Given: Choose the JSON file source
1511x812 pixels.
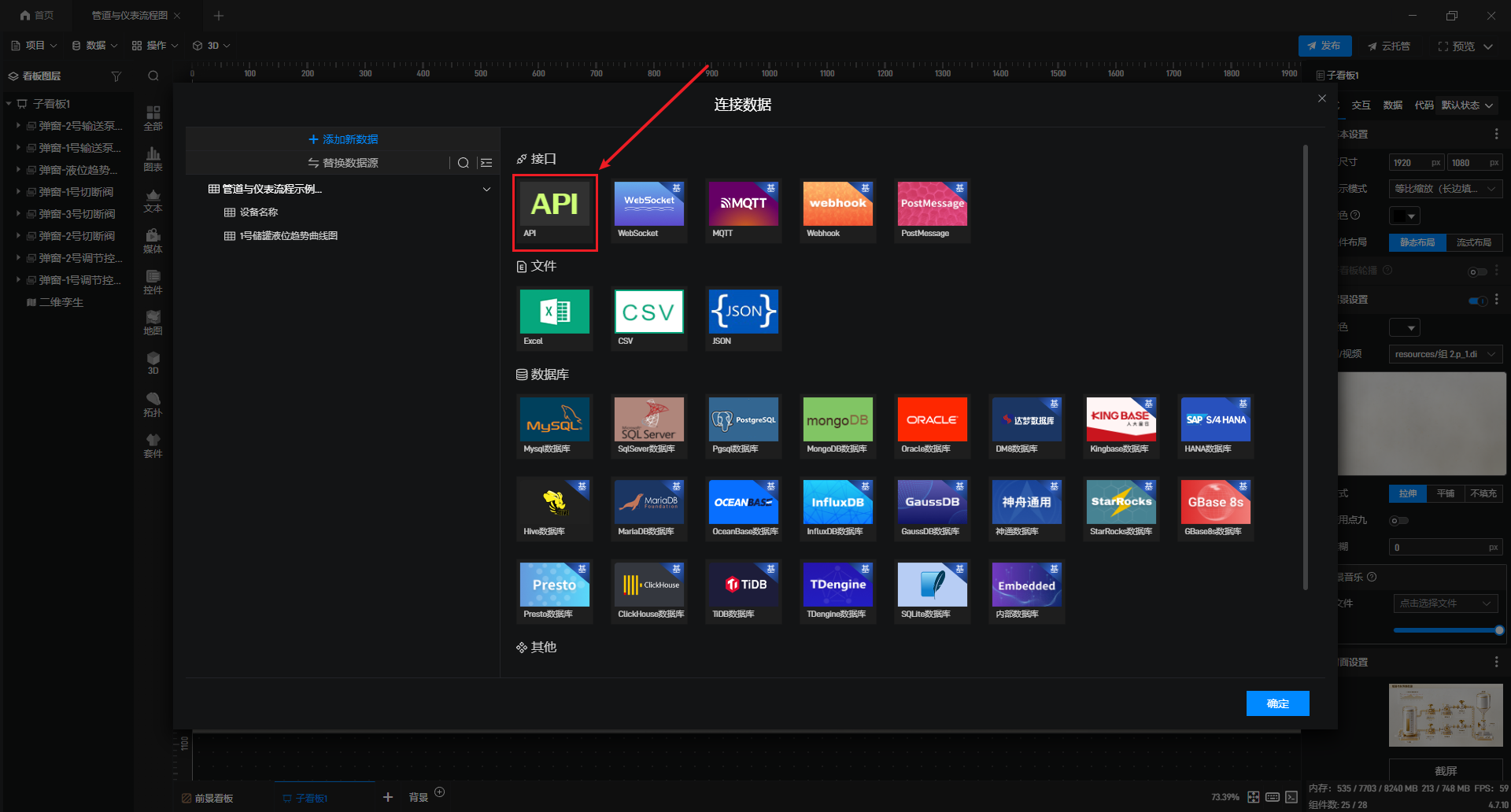Looking at the screenshot, I should (x=744, y=319).
